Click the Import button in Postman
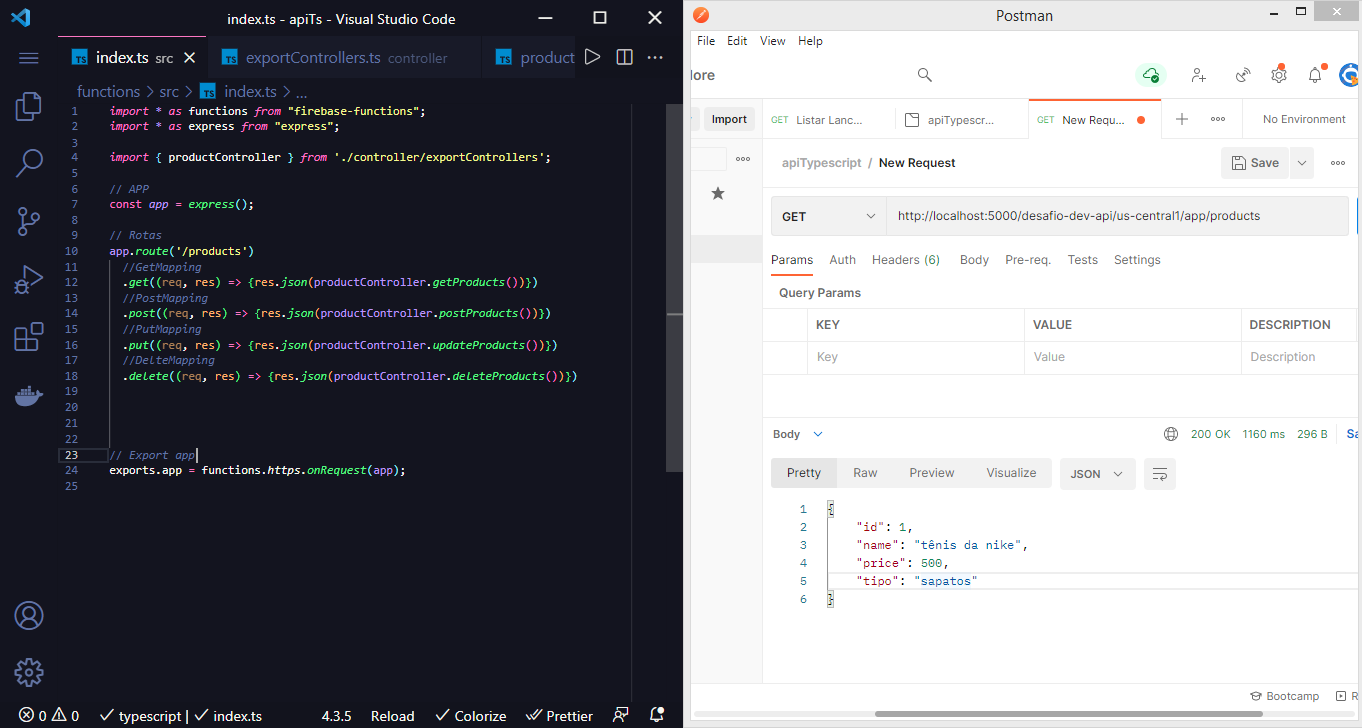Viewport: 1362px width, 728px height. pyautogui.click(x=729, y=119)
